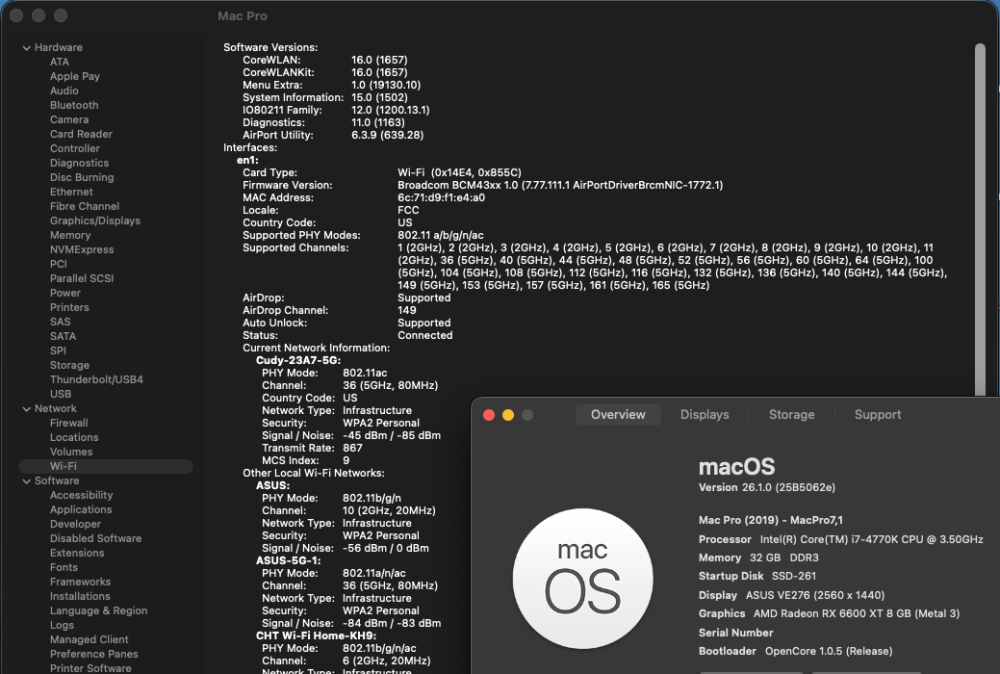
Task: Click the Bootloader OpenCore 1.0.5 line
Action: pos(795,651)
